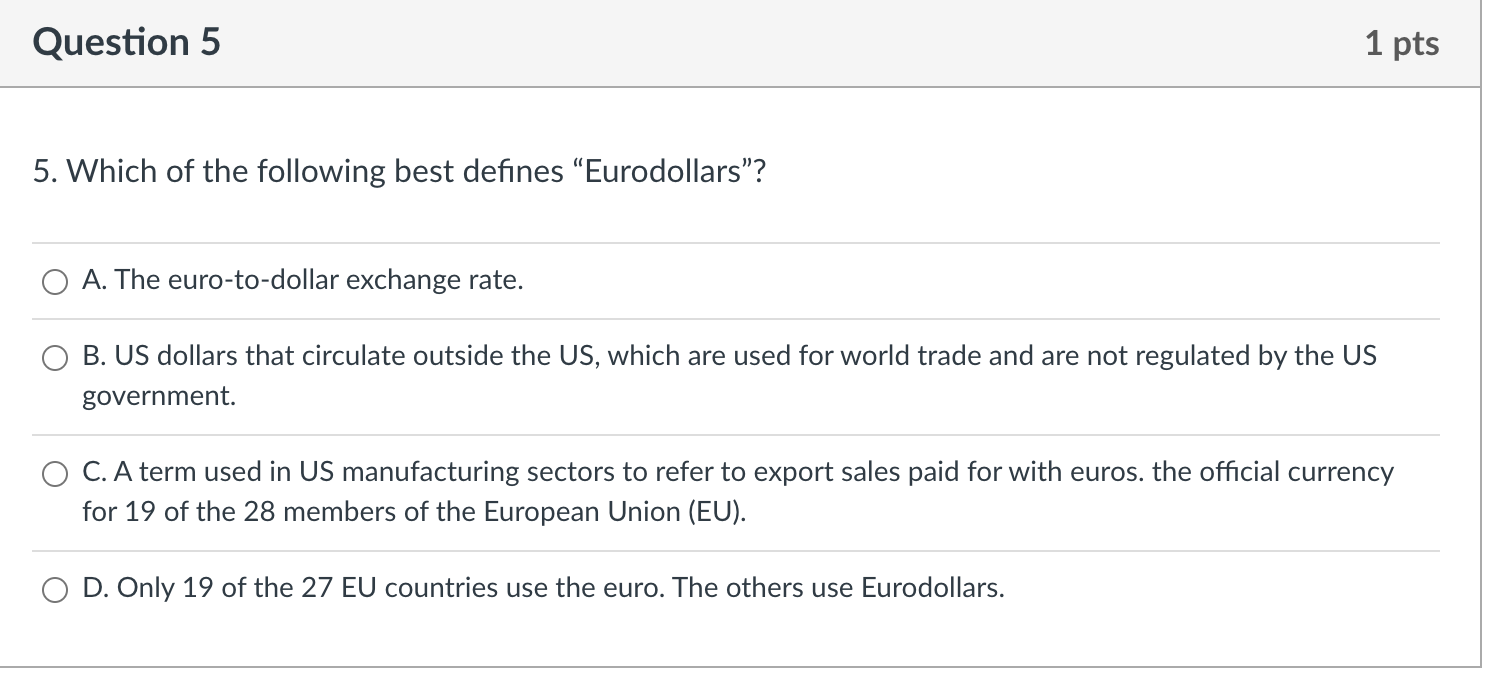Click the word 'government.' under option B
The width and height of the screenshot is (1512, 684).
point(160,397)
